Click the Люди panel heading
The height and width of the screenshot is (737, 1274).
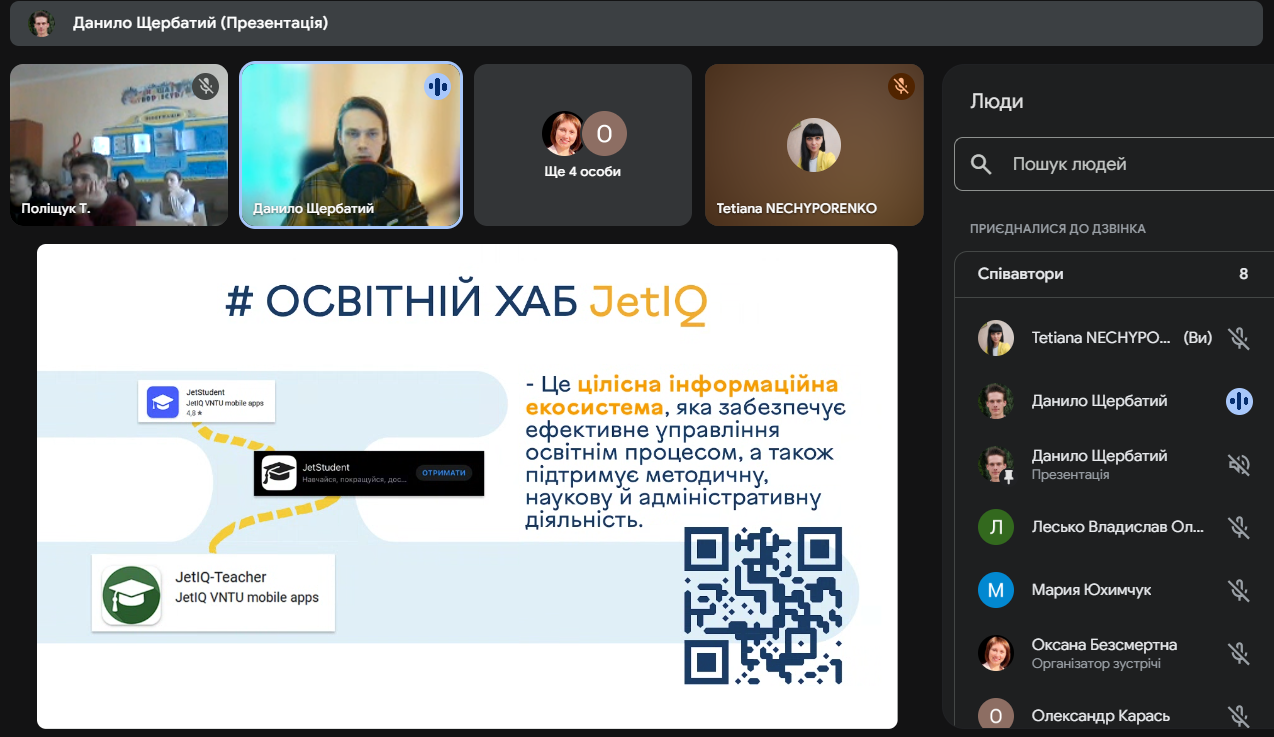pyautogui.click(x=997, y=101)
